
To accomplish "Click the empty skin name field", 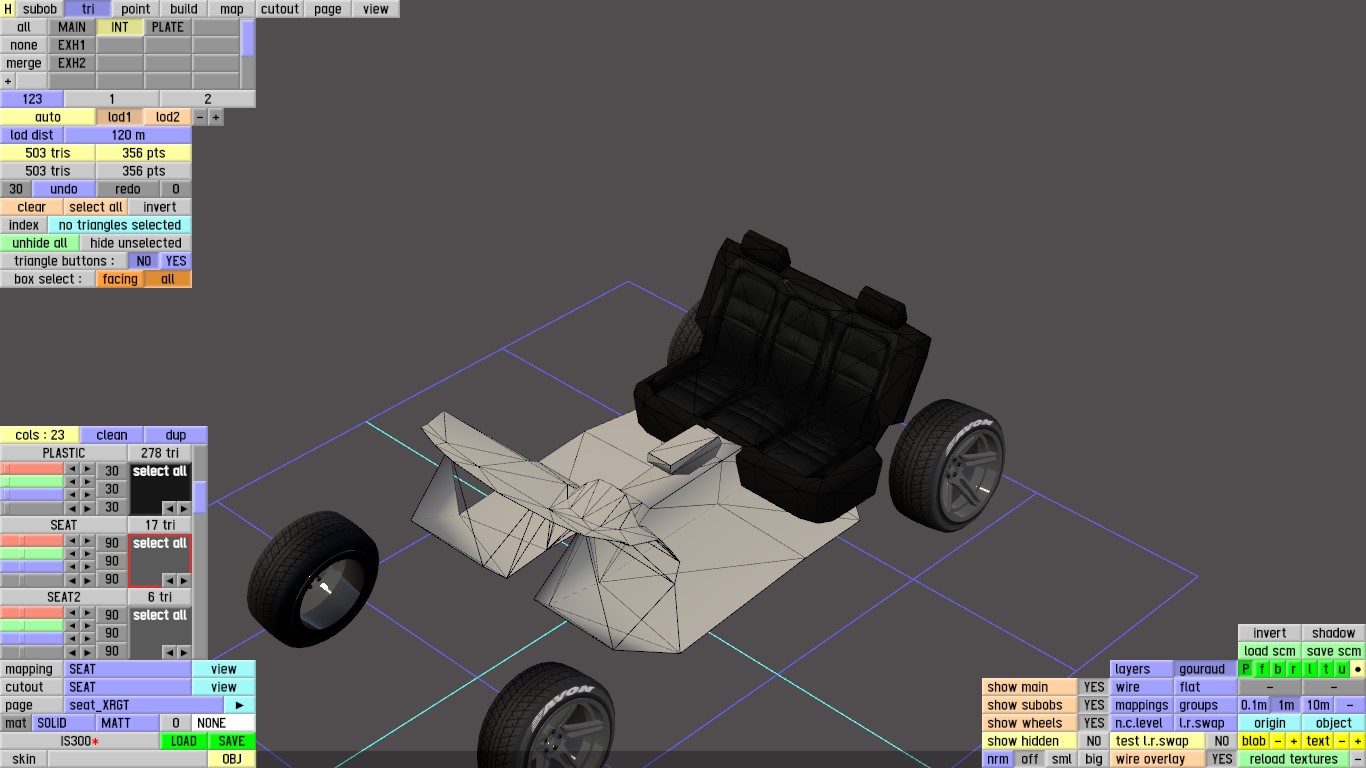I will click(128, 759).
